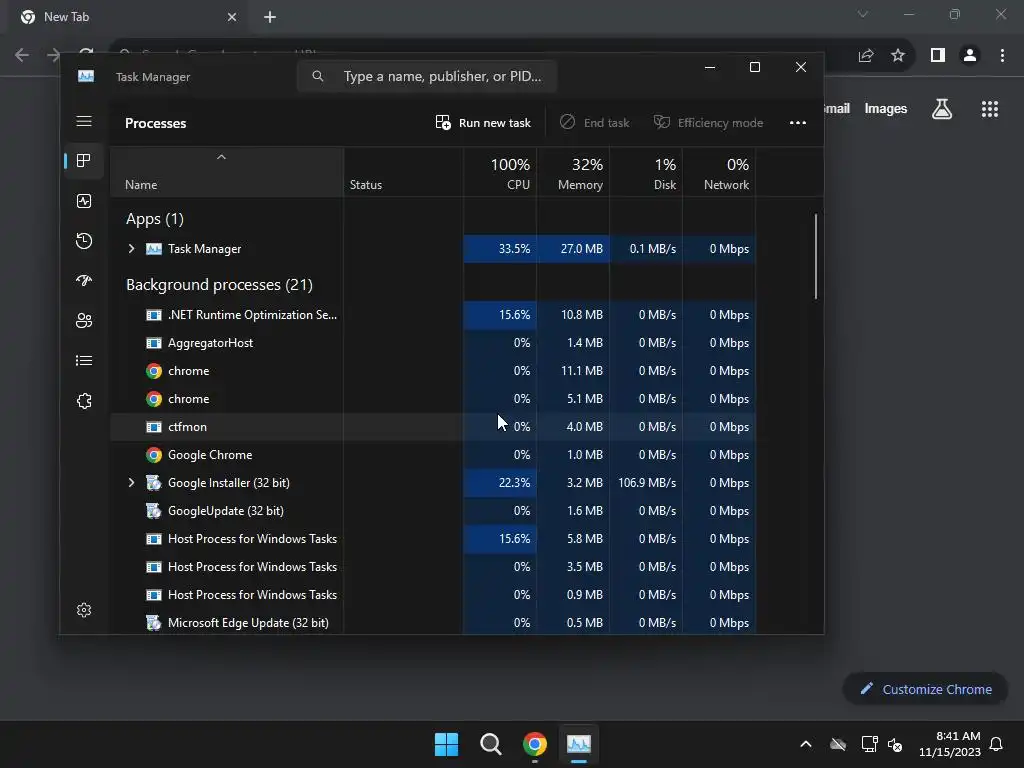Image resolution: width=1024 pixels, height=768 pixels.
Task: Click the Background processes (21) group header
Action: click(x=219, y=285)
